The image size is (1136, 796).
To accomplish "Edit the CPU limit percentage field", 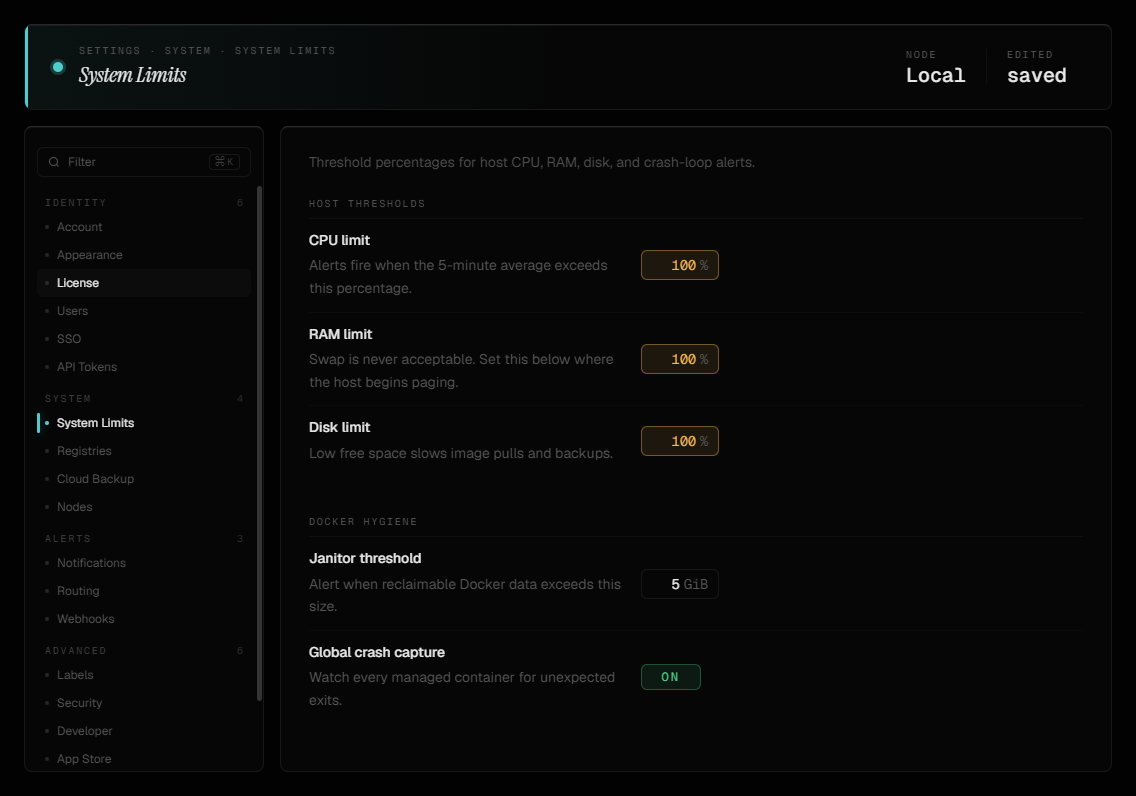I will [x=680, y=265].
